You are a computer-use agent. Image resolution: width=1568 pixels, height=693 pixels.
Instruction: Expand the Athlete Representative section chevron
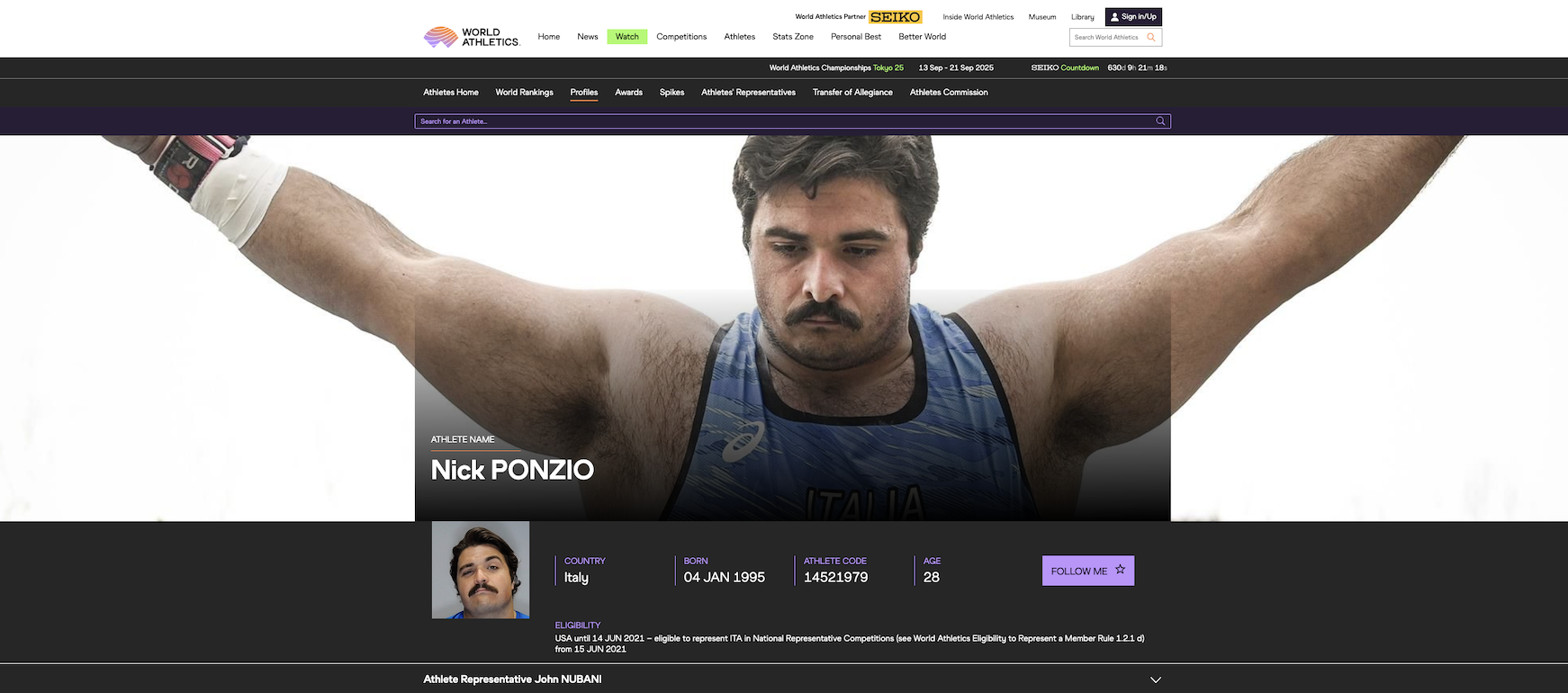coord(1156,679)
